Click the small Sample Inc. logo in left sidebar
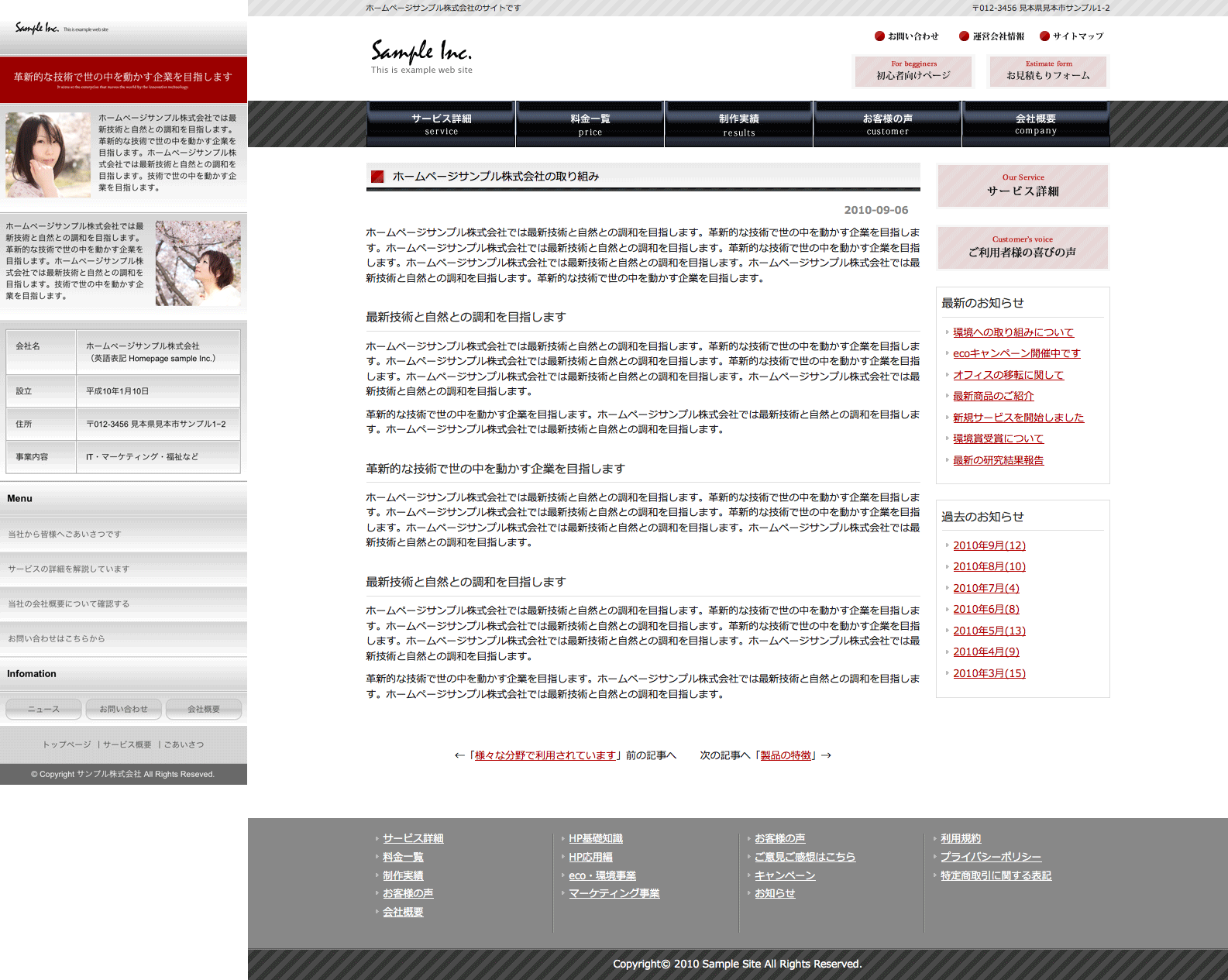 point(37,28)
